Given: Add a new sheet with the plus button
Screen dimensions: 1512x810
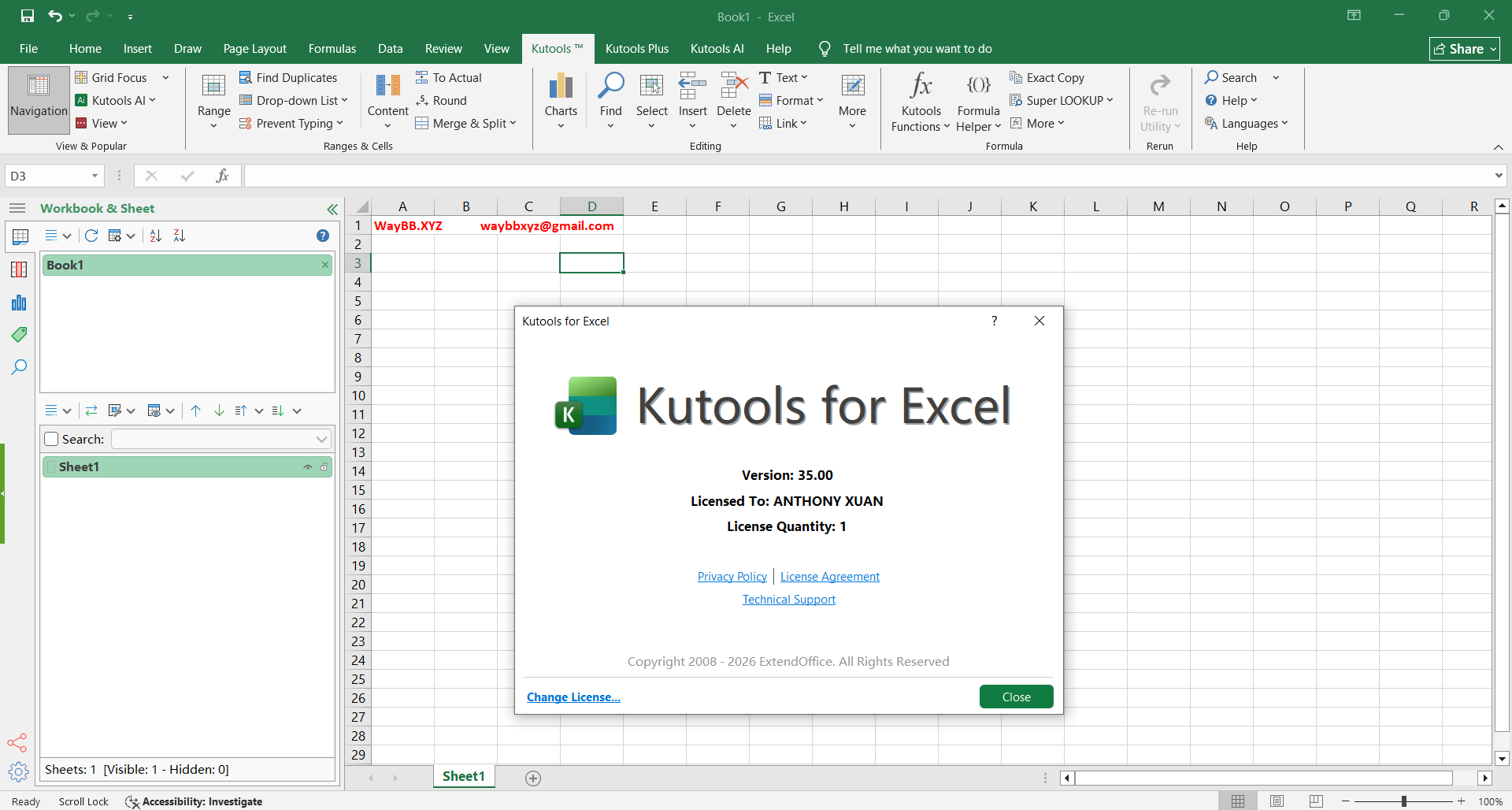Looking at the screenshot, I should (x=533, y=778).
